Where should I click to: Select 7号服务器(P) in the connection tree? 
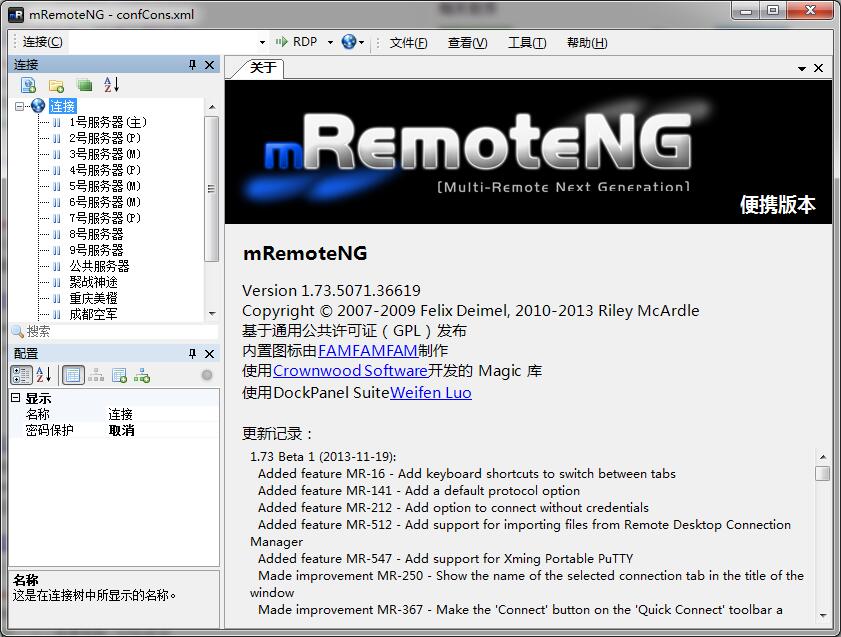click(x=105, y=218)
